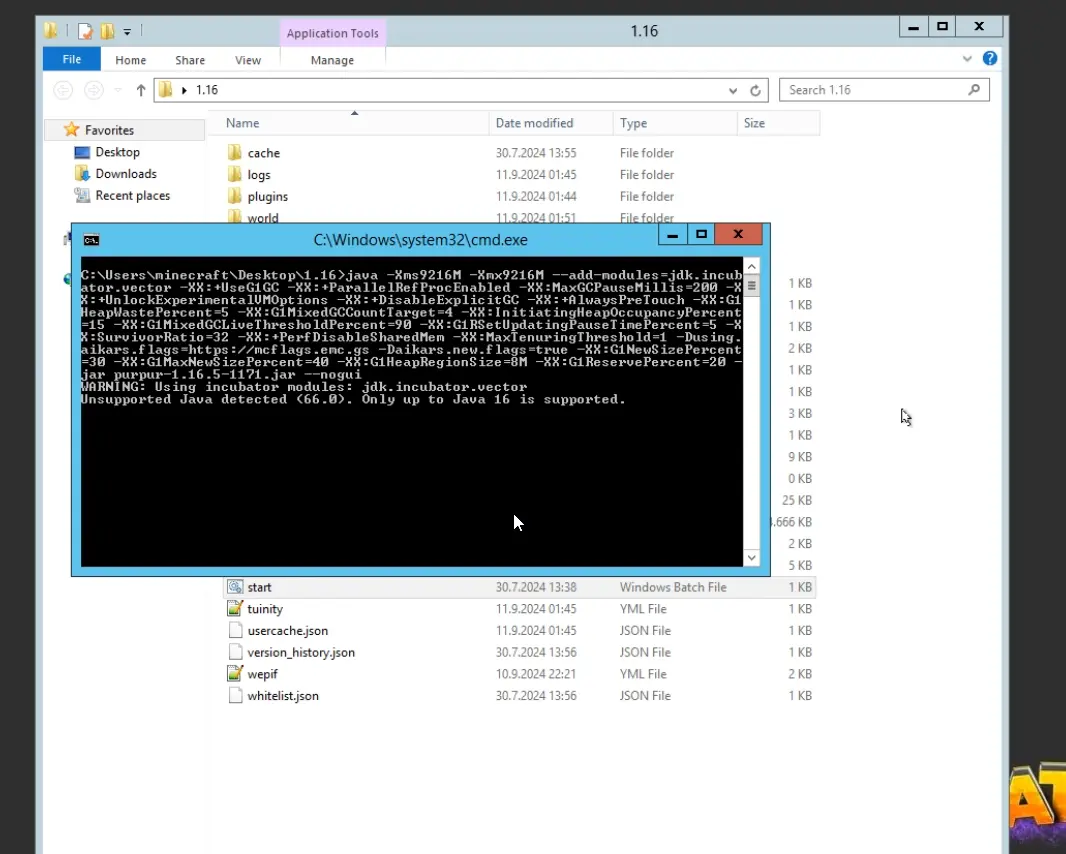Minimize the cmd.exe window
This screenshot has height=854, width=1066.
[x=672, y=235]
